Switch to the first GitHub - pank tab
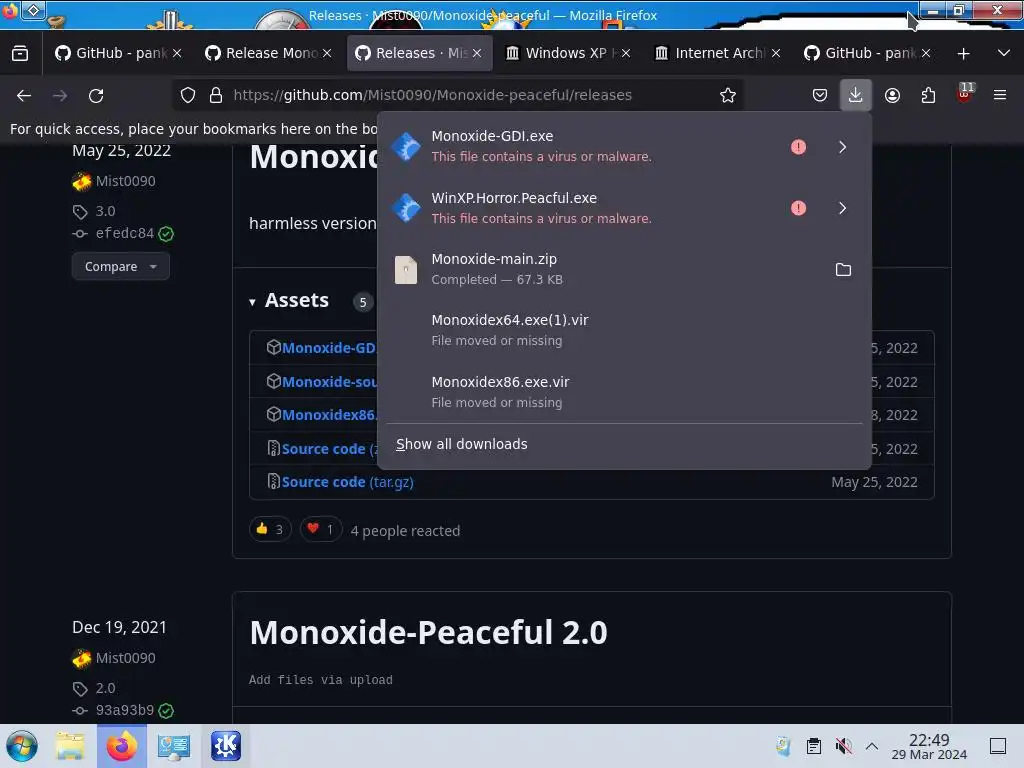The height and width of the screenshot is (768, 1024). coord(119,53)
